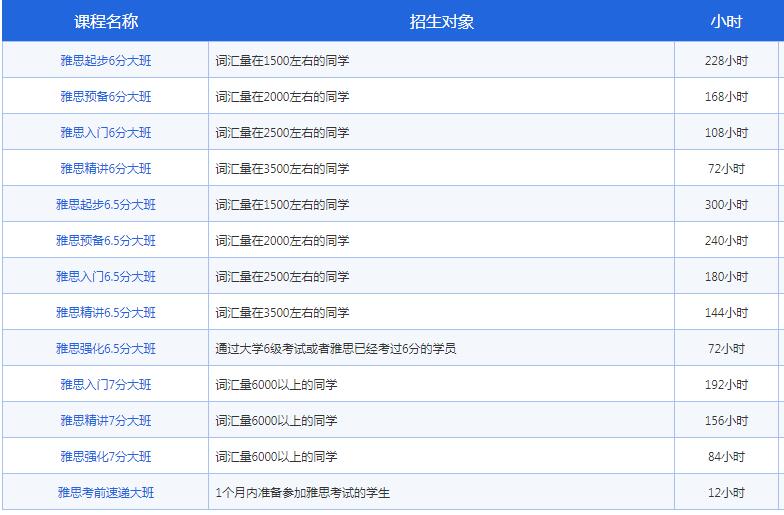Open the 雅思强化7分大班 course link

pos(106,456)
